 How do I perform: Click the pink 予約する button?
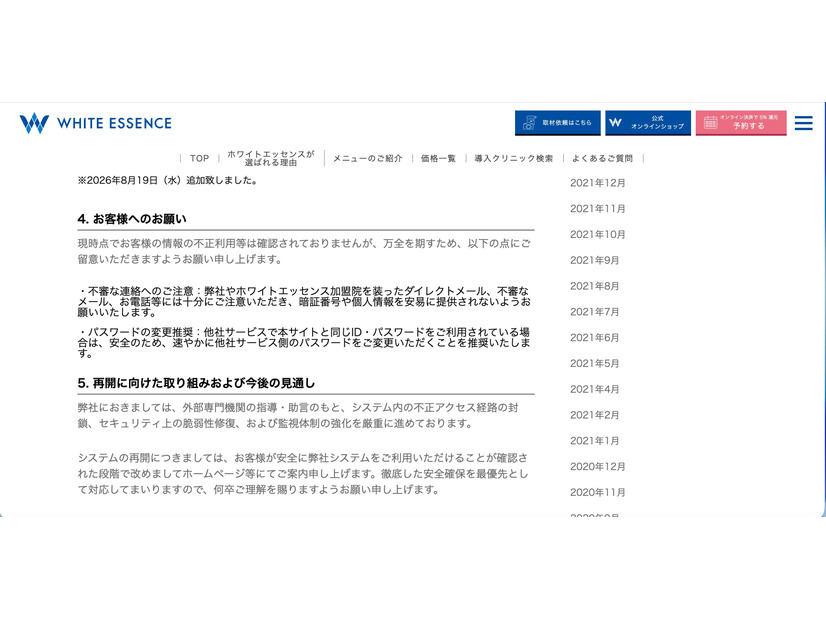[741, 123]
